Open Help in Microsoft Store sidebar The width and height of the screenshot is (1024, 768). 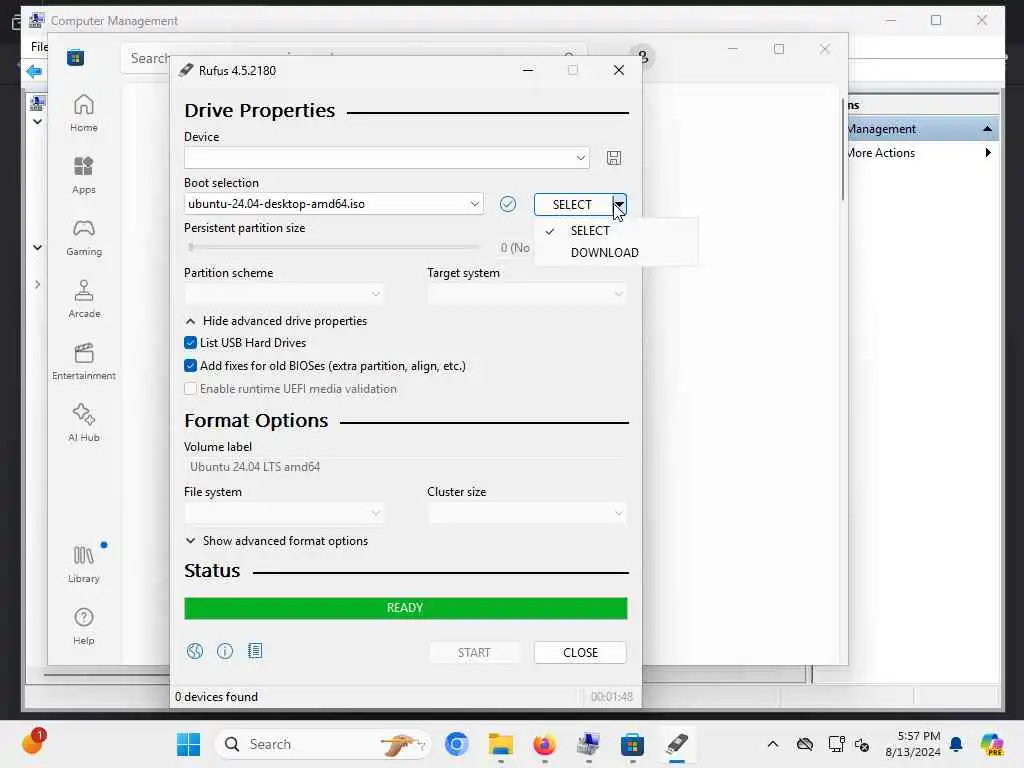pyautogui.click(x=84, y=626)
